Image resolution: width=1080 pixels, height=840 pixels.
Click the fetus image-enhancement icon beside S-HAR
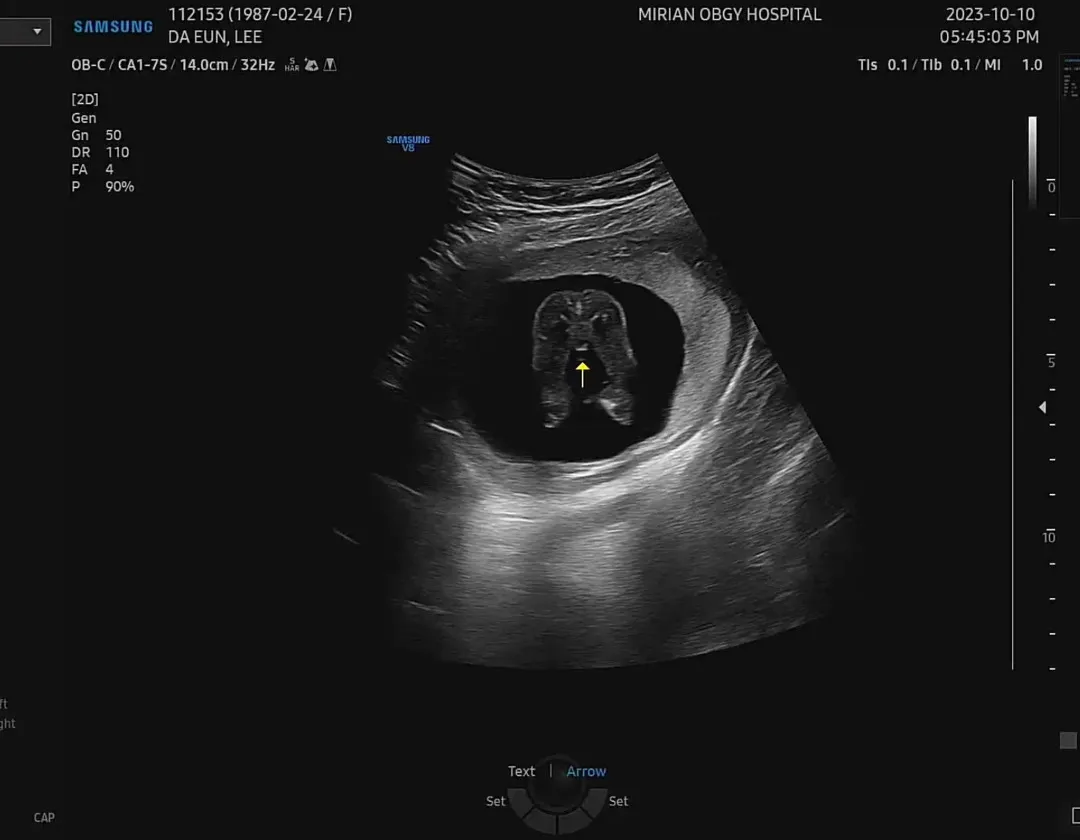coord(312,65)
